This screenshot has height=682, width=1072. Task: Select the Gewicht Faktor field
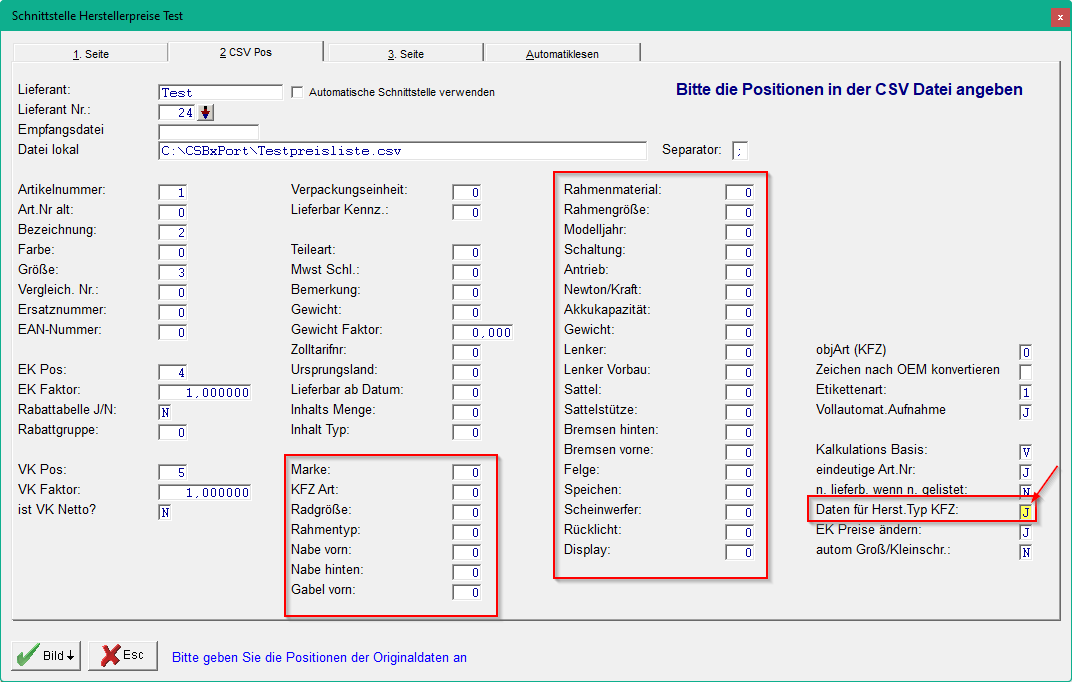tap(483, 332)
